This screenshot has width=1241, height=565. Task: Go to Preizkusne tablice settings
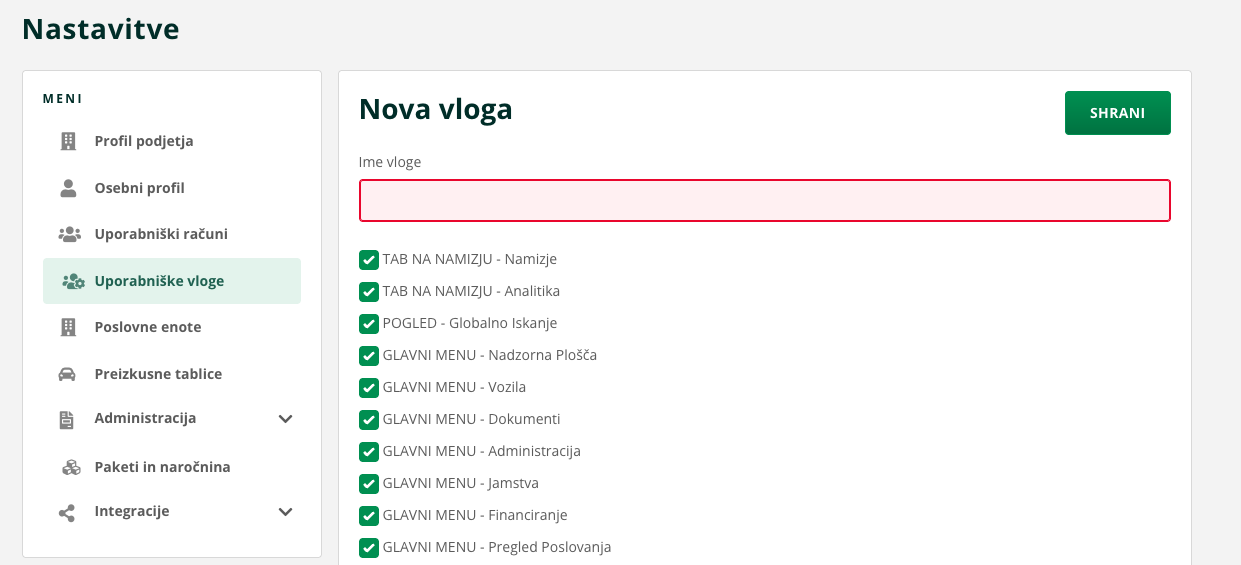tap(158, 374)
